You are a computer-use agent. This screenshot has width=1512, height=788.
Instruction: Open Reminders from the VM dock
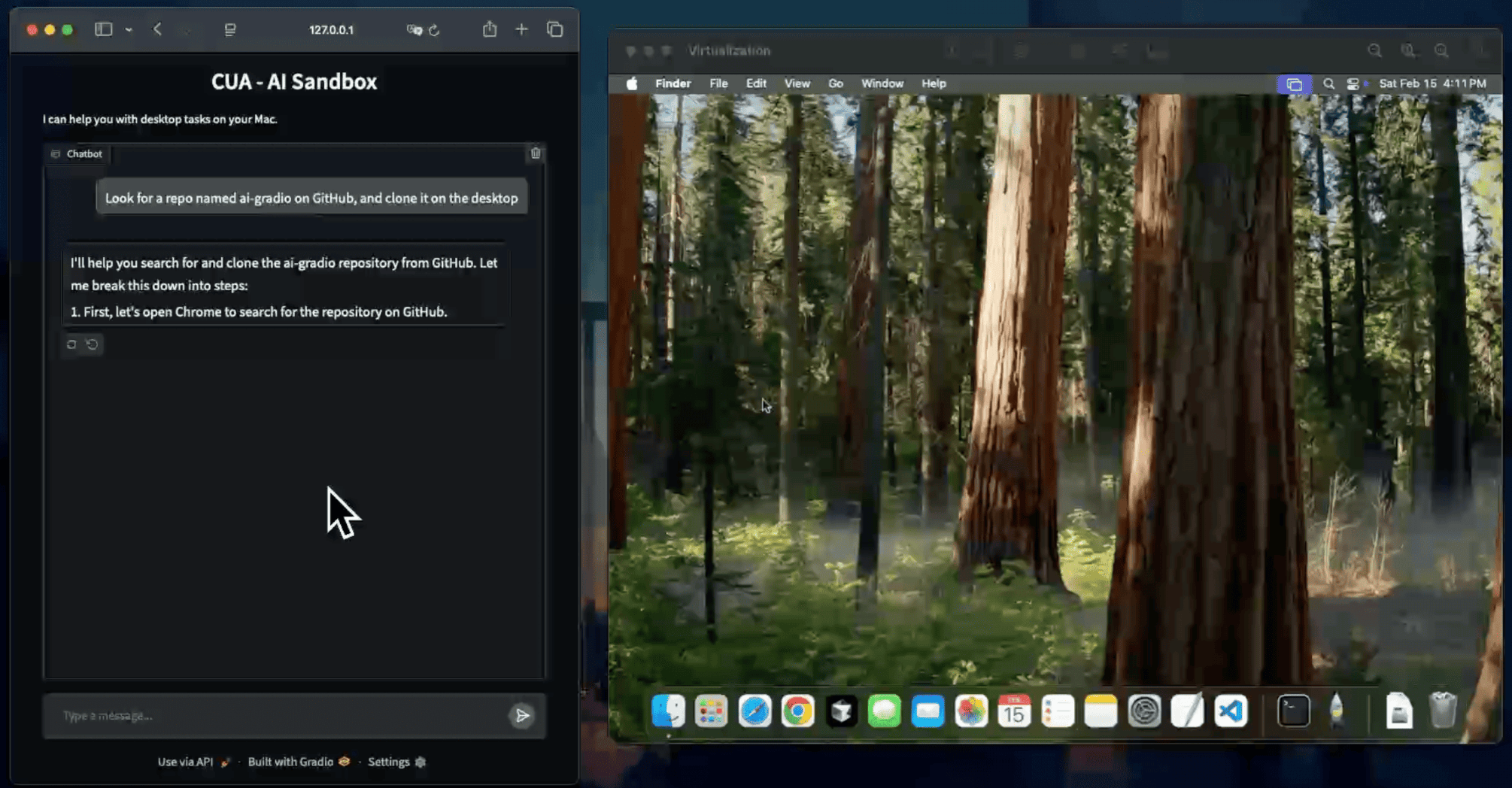pos(1058,711)
